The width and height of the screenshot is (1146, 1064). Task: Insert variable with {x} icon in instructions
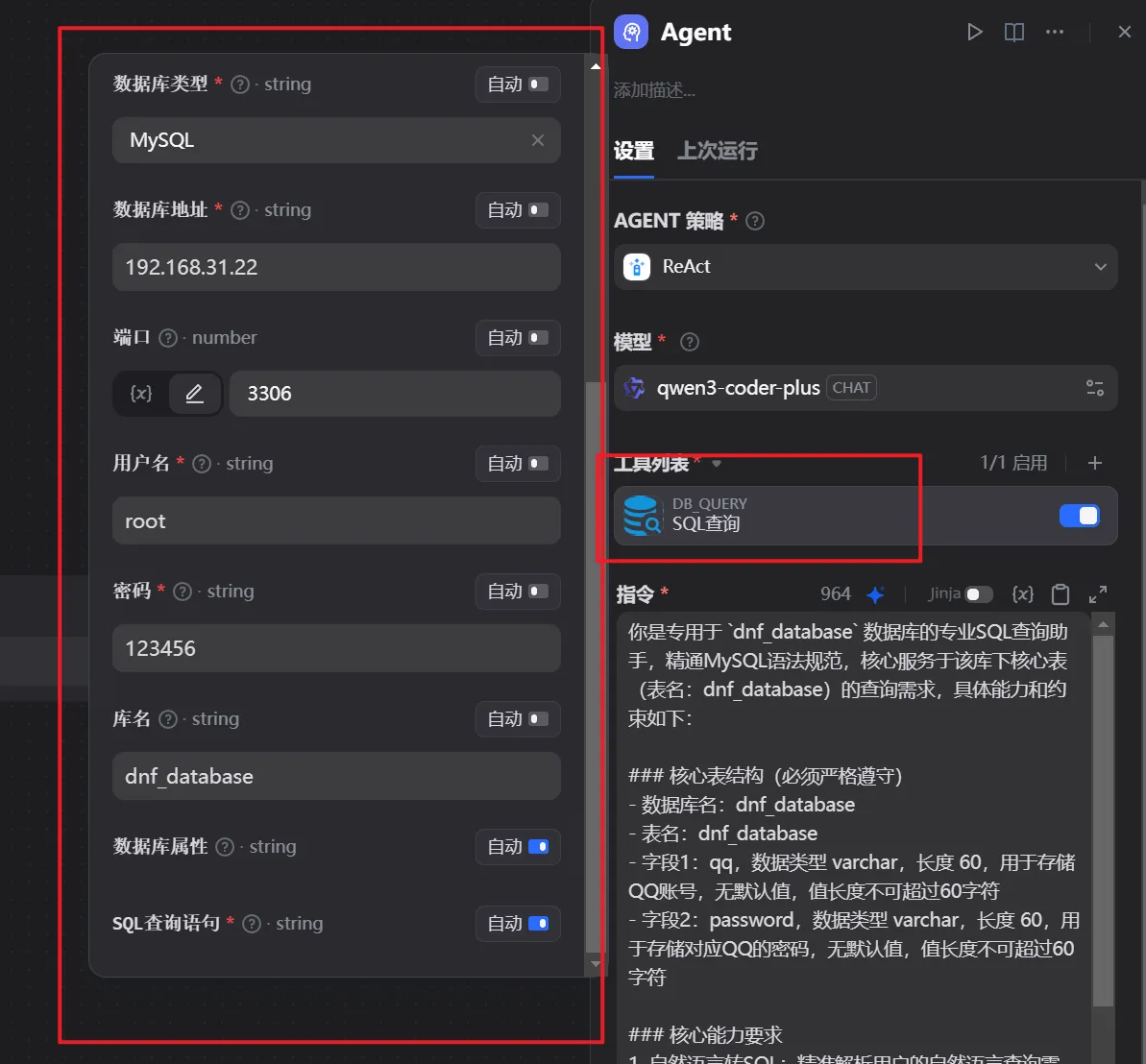coord(1023,594)
